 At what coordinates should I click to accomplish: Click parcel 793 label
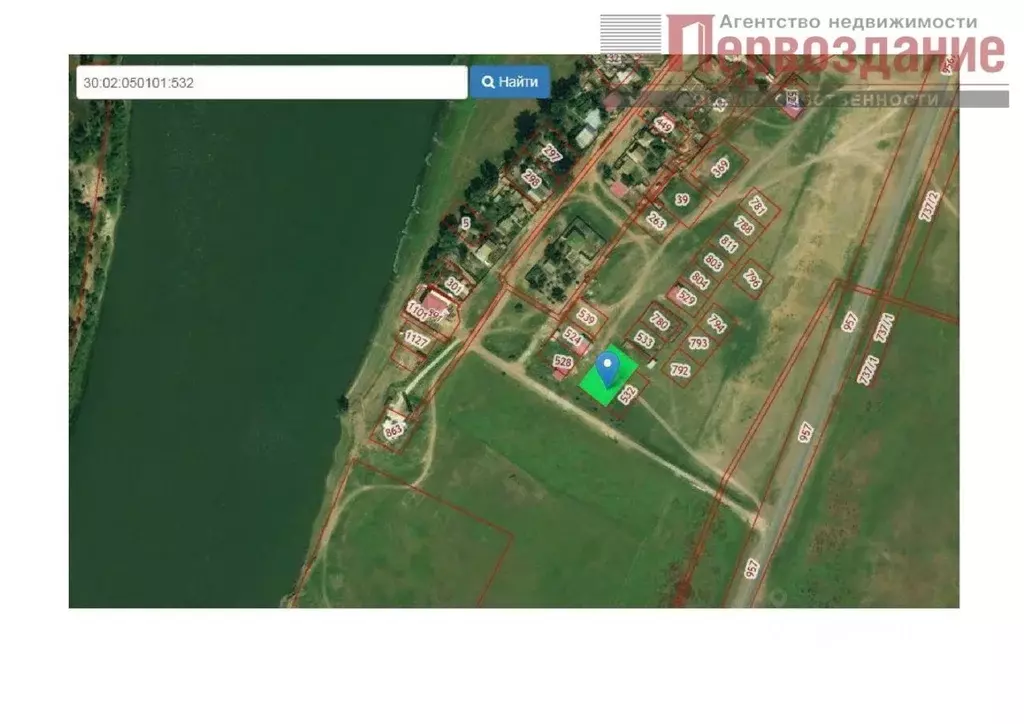tap(698, 343)
